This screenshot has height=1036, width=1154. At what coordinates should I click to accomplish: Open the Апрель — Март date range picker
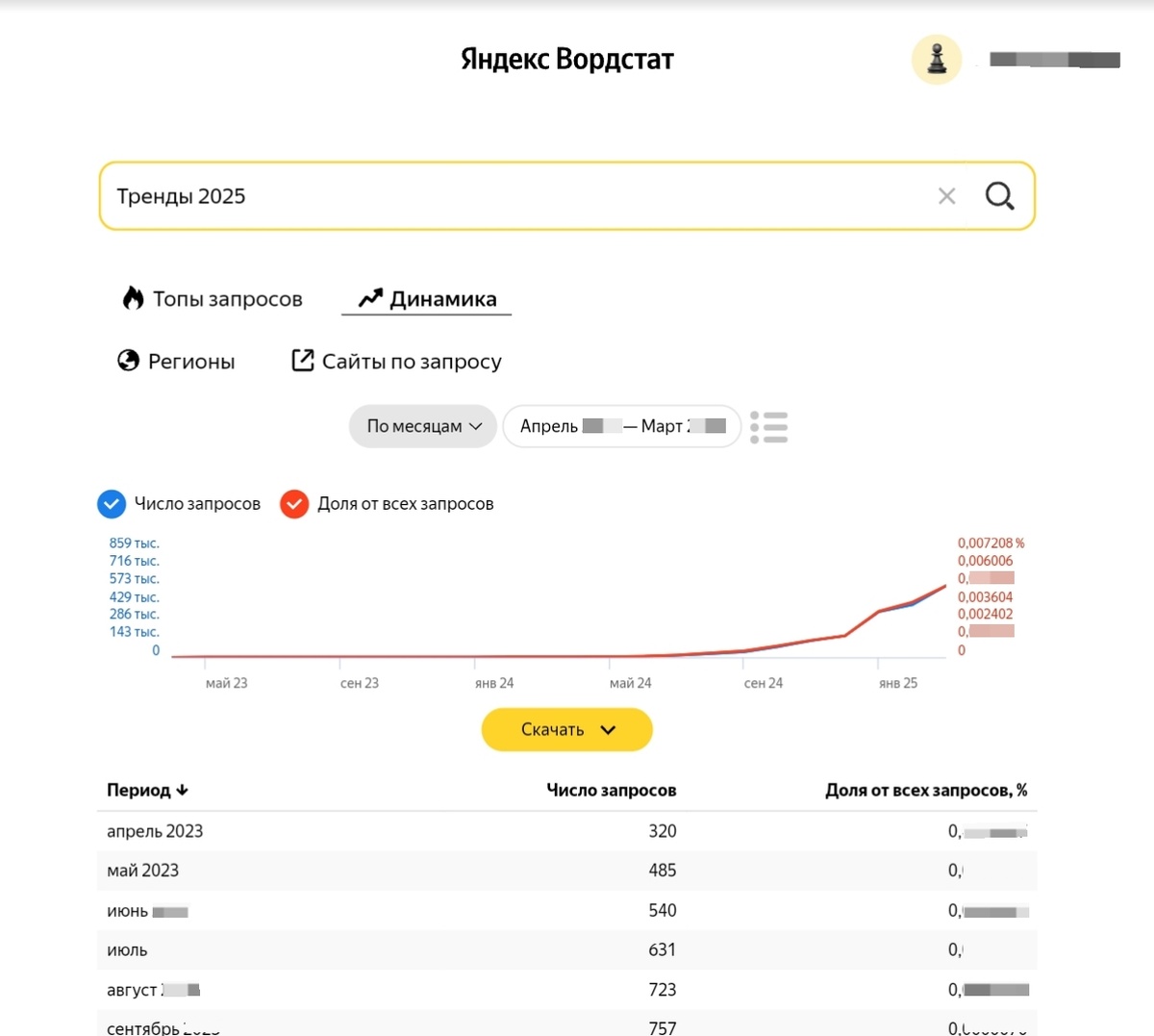click(622, 426)
